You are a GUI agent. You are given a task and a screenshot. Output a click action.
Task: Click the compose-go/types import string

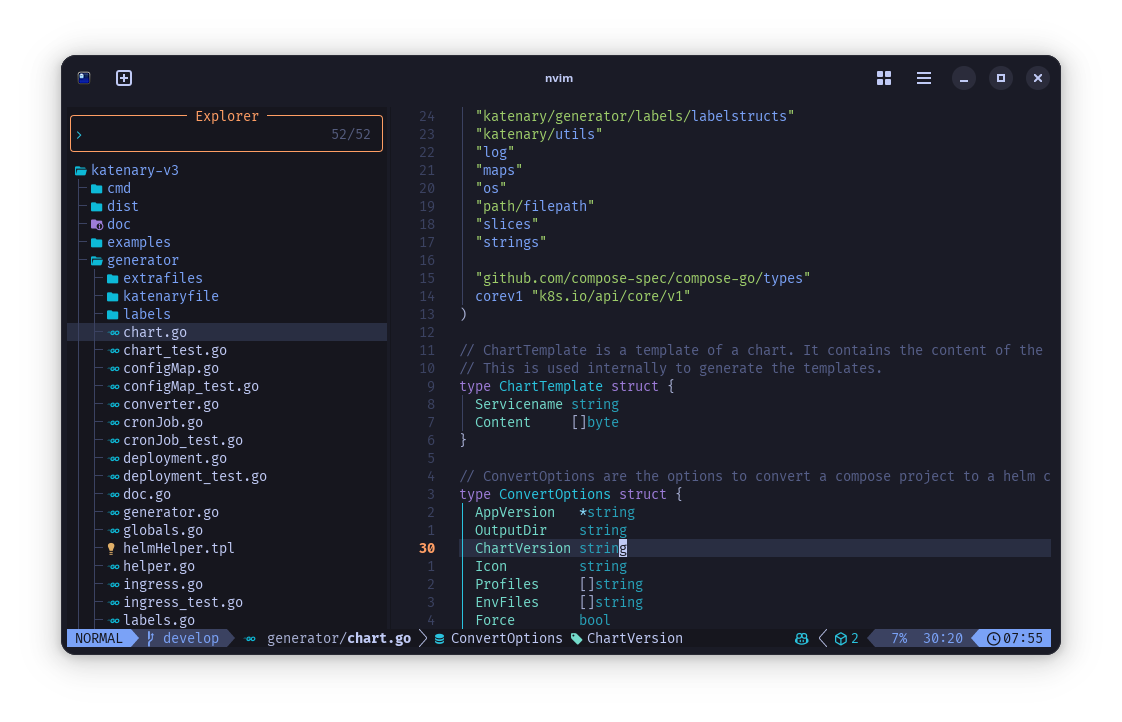click(643, 278)
